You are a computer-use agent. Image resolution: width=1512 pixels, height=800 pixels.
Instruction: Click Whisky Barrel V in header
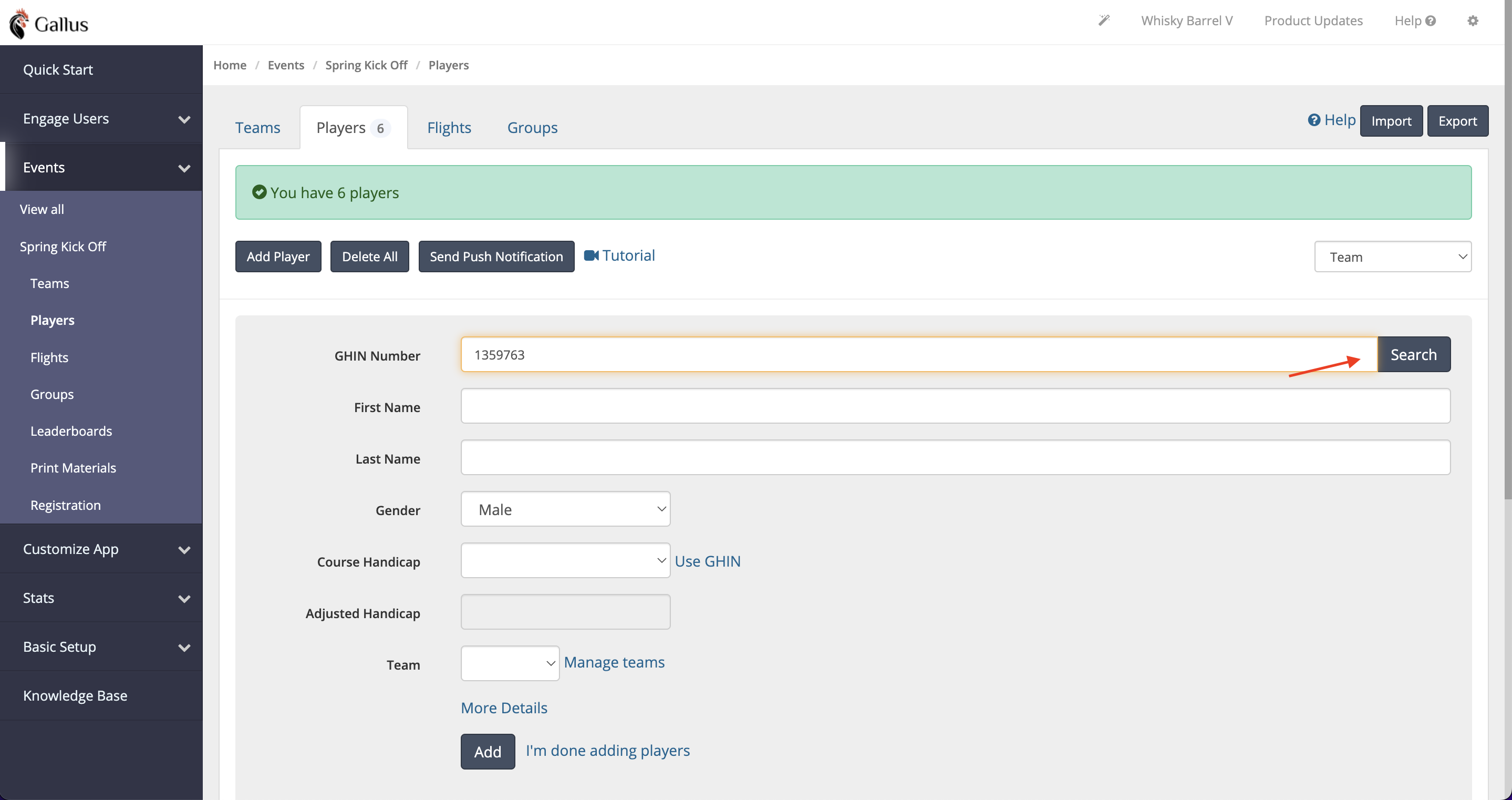[x=1187, y=21]
